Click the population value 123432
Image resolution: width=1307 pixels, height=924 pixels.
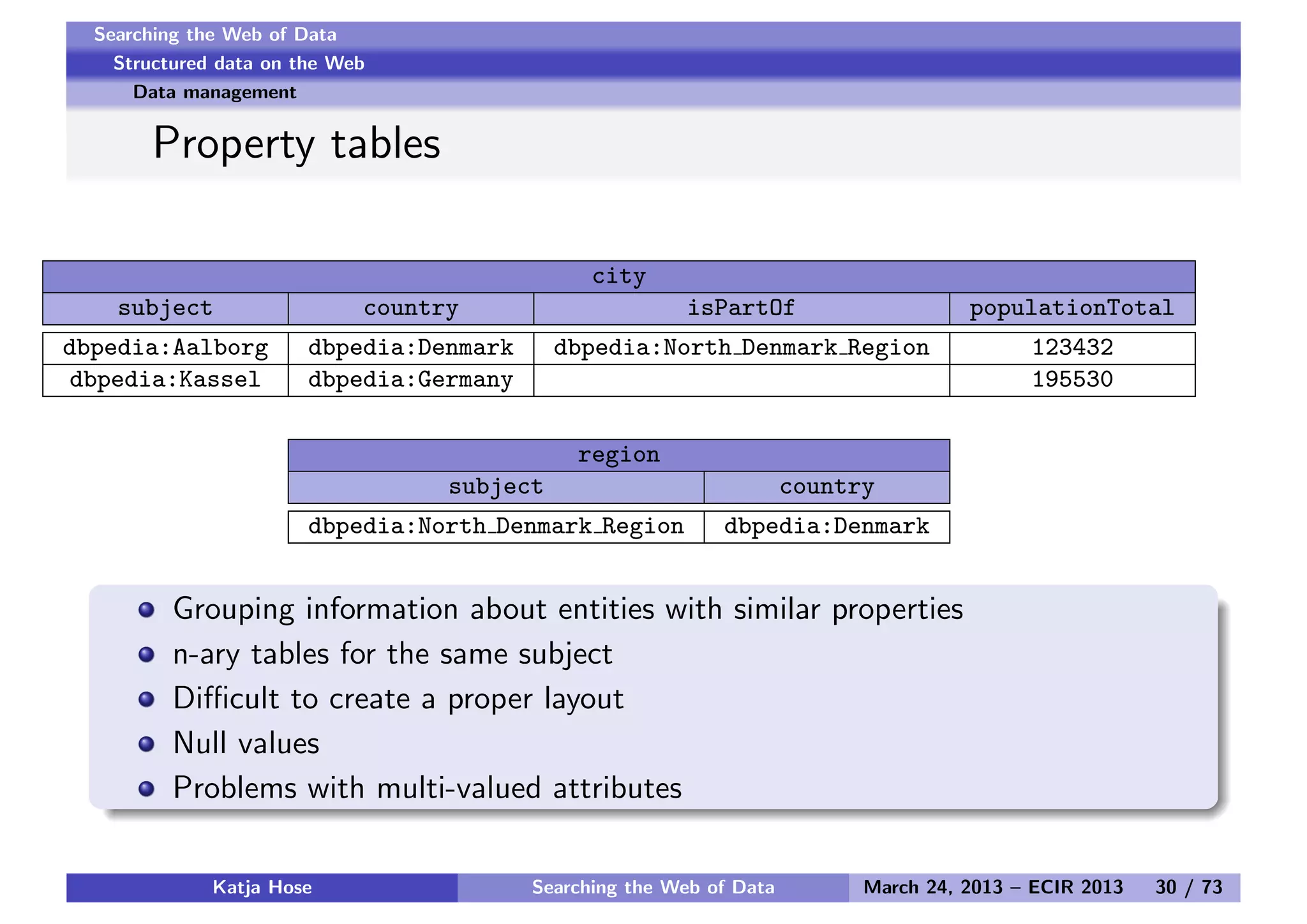pos(1072,348)
